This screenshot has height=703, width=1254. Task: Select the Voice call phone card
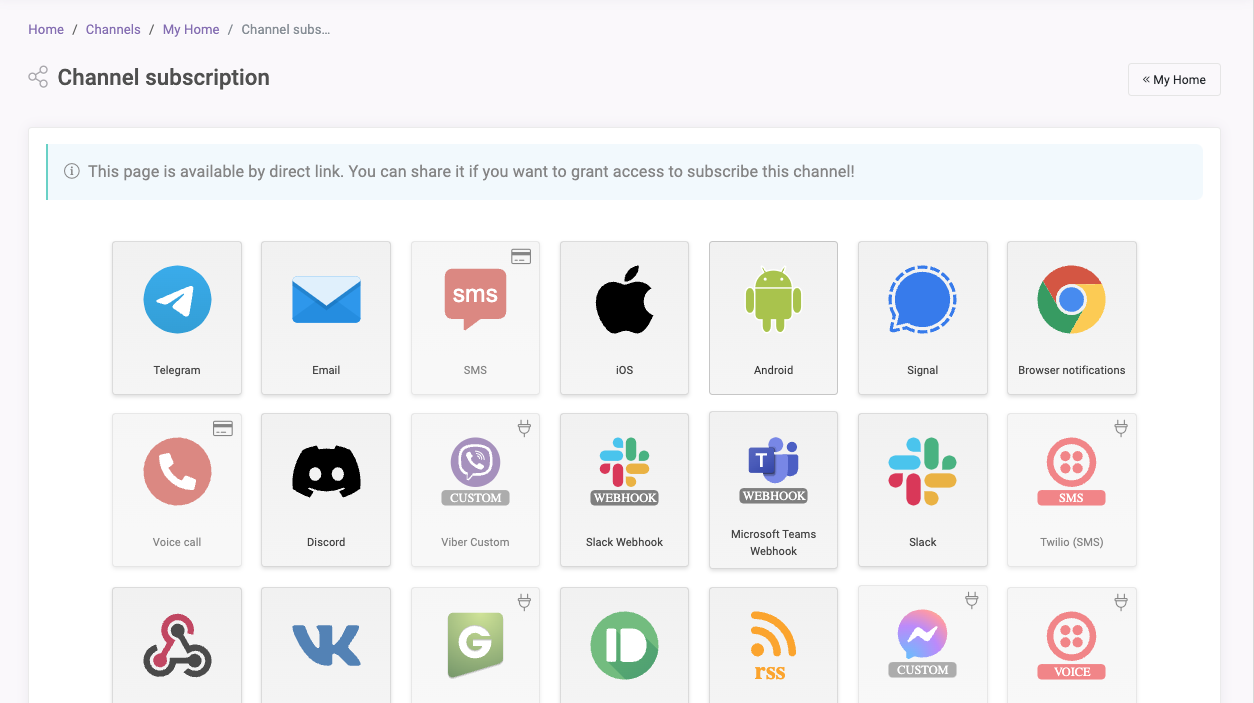point(177,490)
